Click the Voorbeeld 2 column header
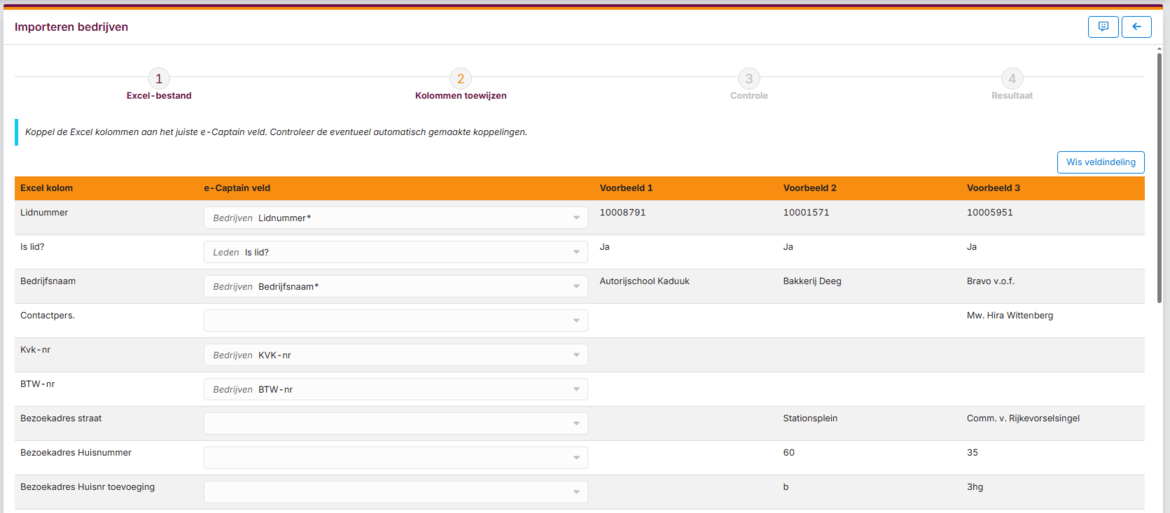The width and height of the screenshot is (1170, 513). (810, 188)
